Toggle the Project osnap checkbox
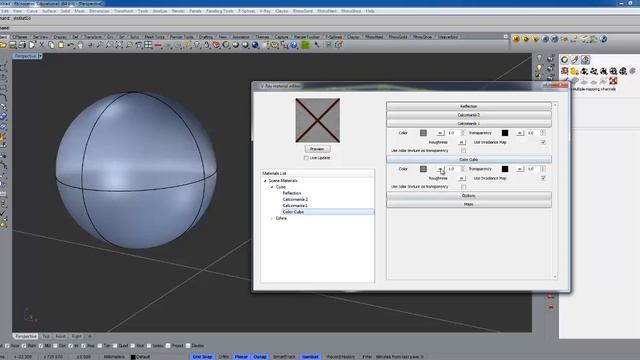This screenshot has width=640, height=360. coord(168,346)
